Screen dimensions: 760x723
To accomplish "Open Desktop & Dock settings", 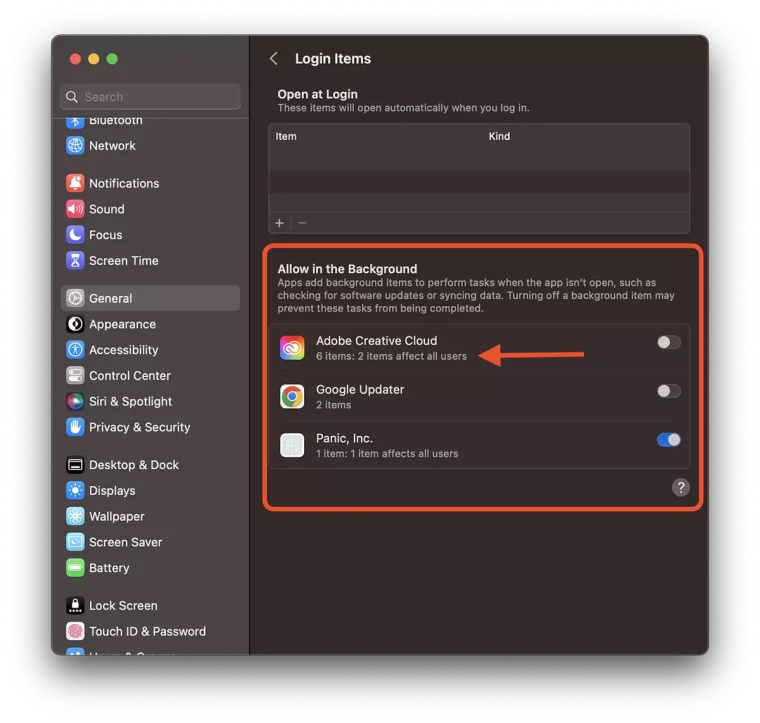I will click(x=150, y=465).
